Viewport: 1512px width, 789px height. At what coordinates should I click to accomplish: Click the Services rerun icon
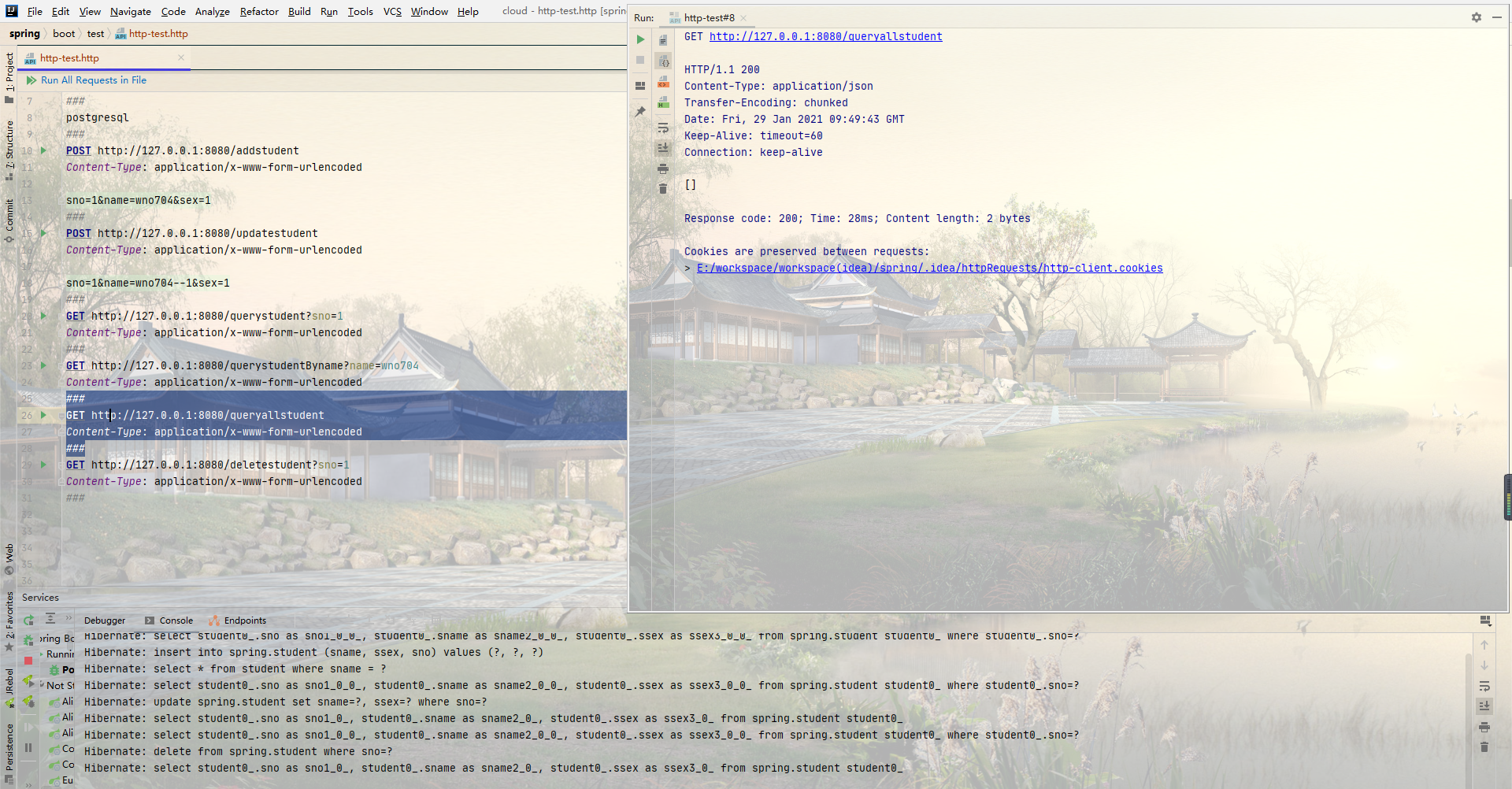pos(29,620)
